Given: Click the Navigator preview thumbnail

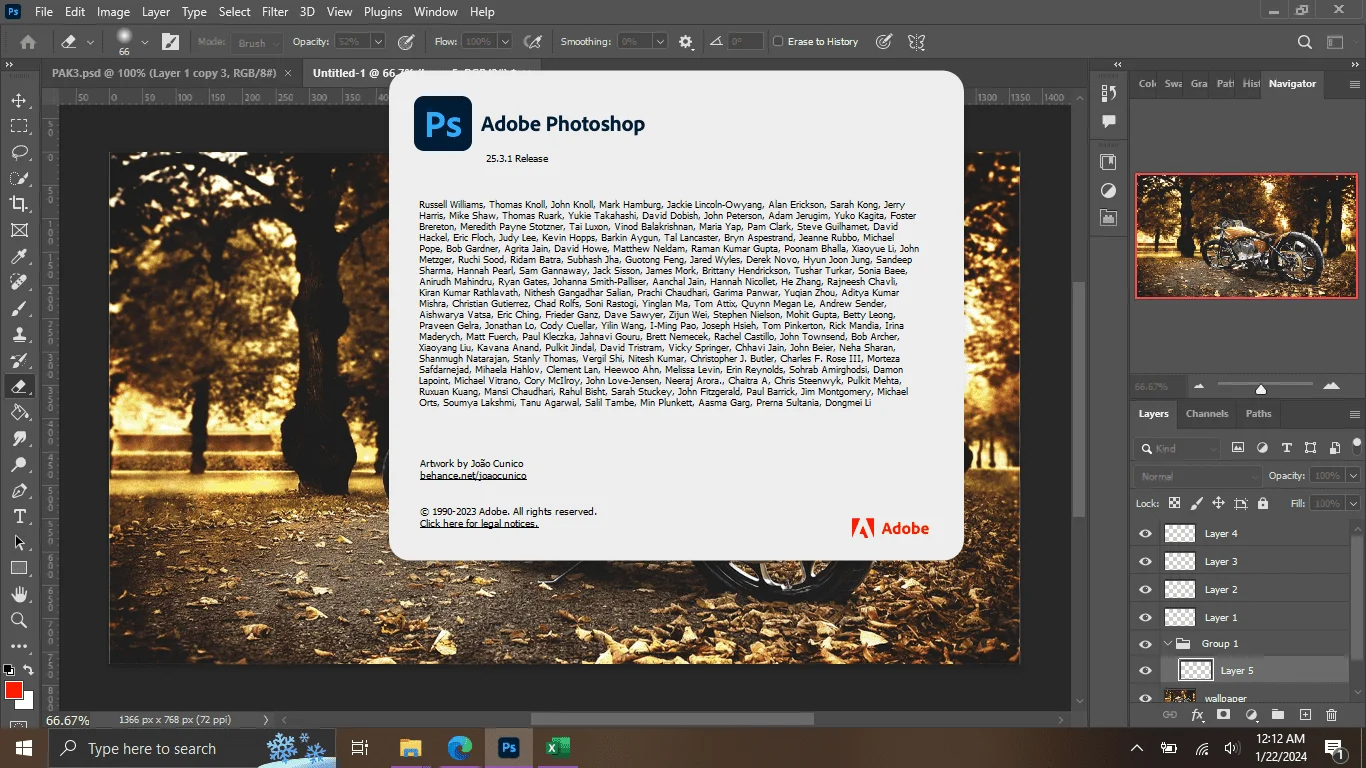Looking at the screenshot, I should (x=1246, y=236).
